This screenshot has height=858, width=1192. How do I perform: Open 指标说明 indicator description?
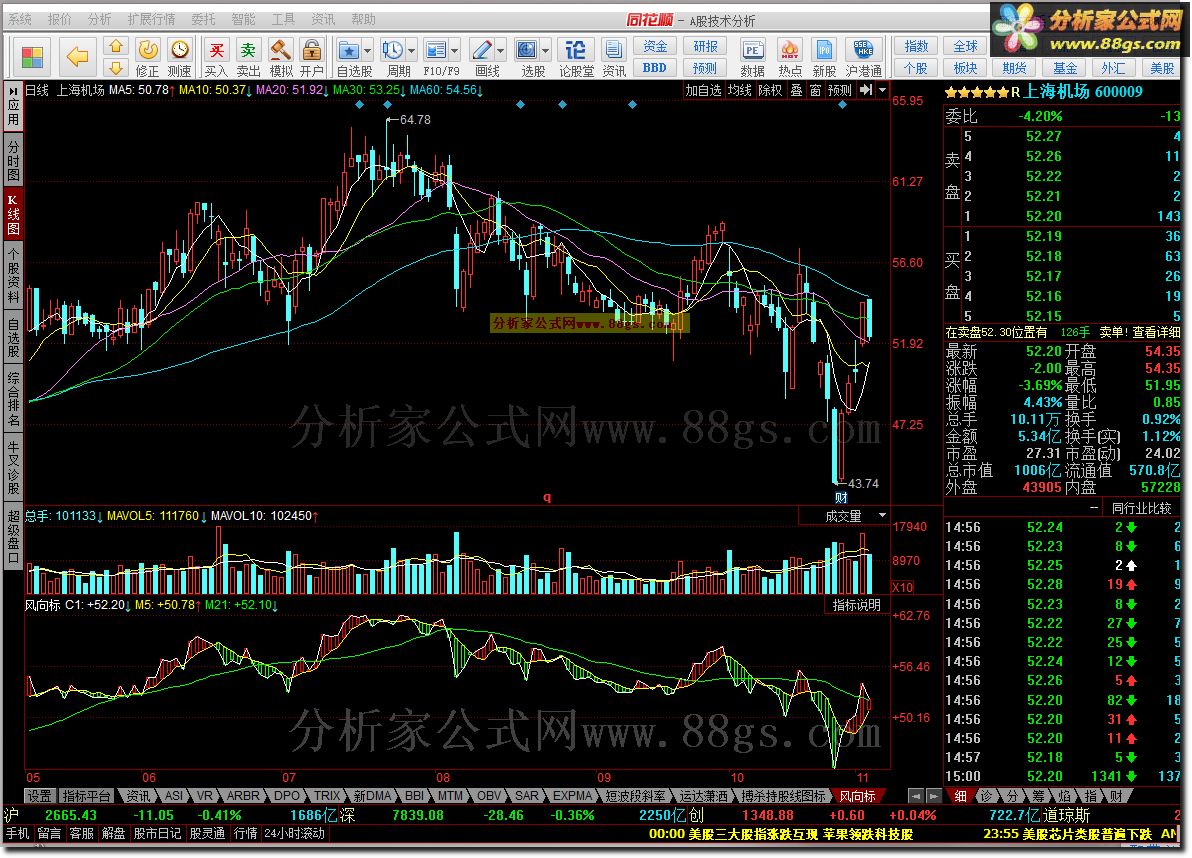click(857, 605)
